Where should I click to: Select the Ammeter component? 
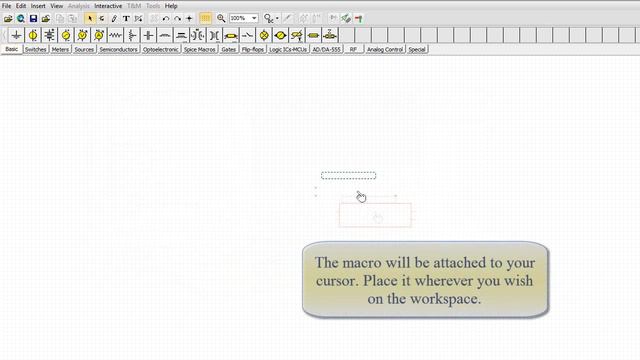coord(99,36)
